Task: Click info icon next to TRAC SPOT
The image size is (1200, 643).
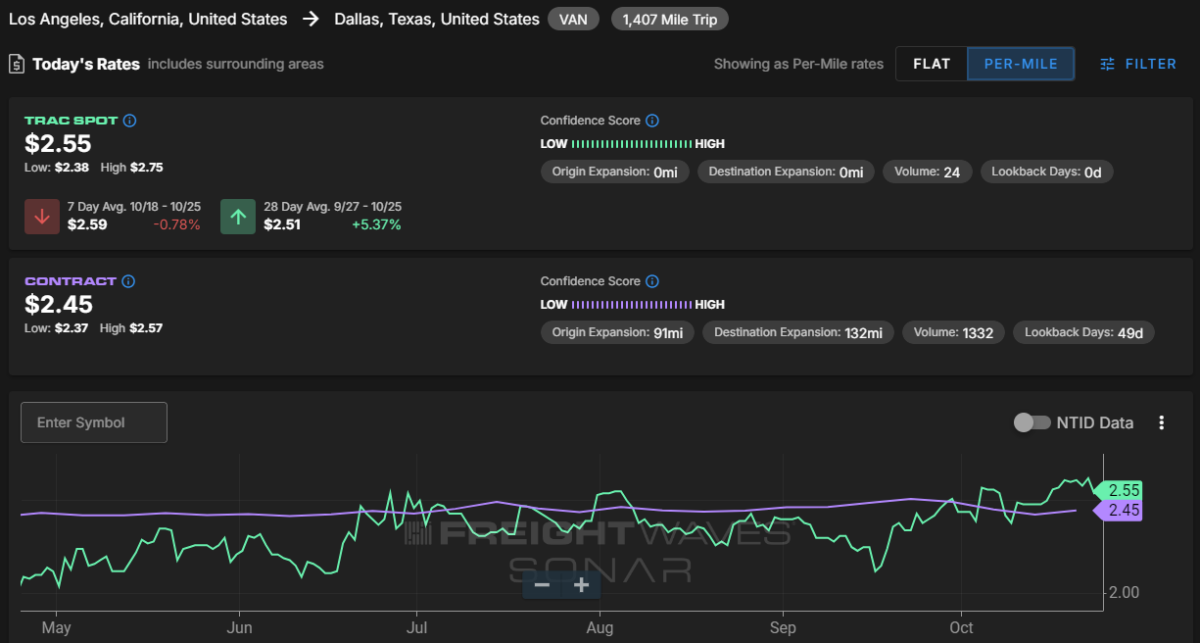Action: pyautogui.click(x=129, y=121)
